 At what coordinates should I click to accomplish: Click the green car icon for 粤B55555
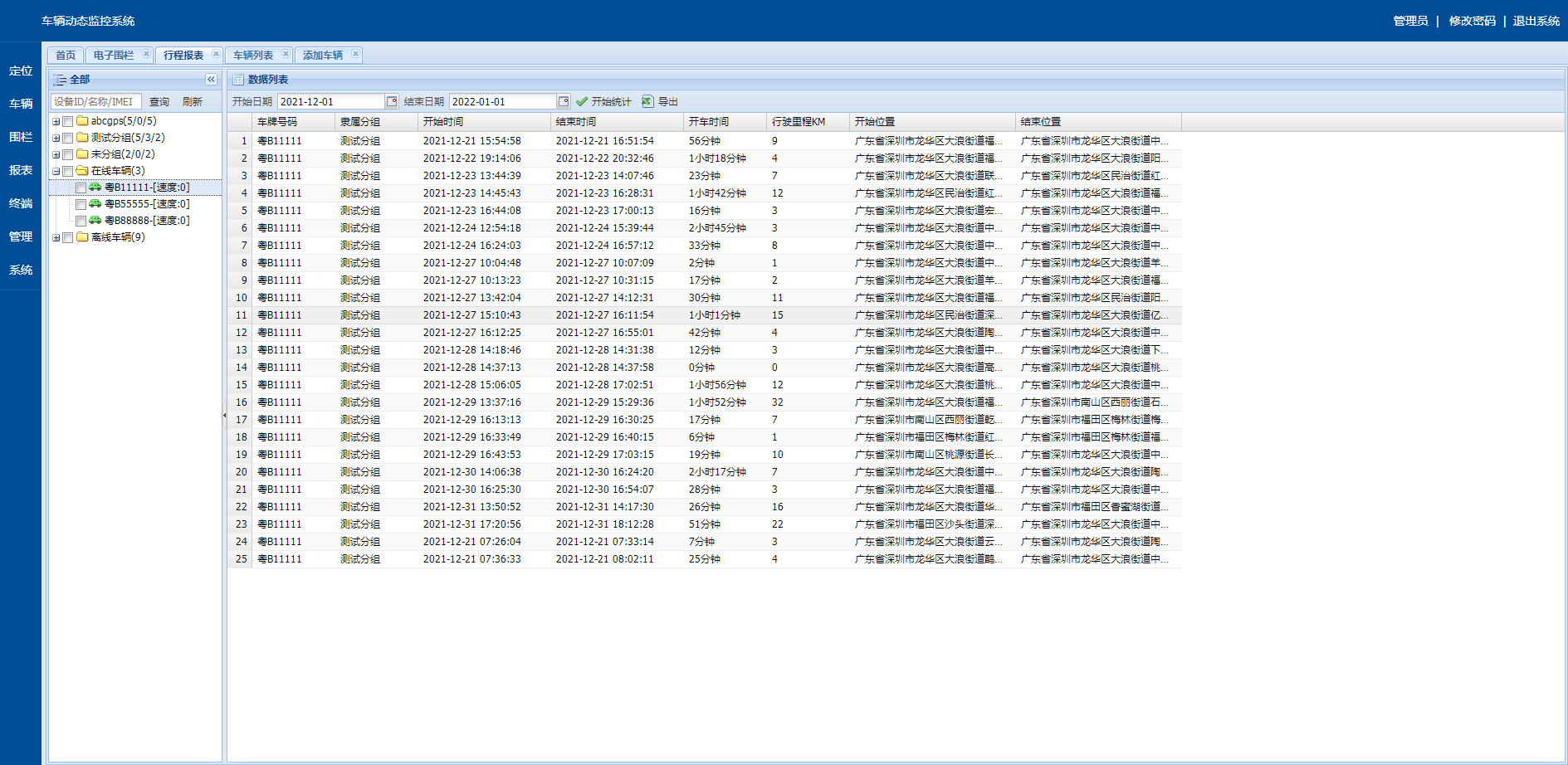[x=95, y=204]
